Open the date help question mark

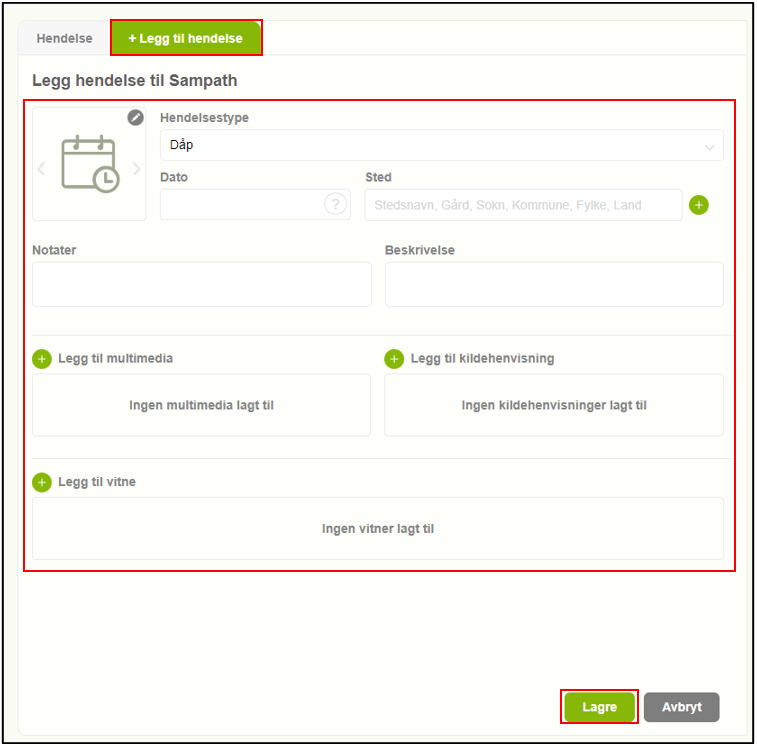(335, 204)
